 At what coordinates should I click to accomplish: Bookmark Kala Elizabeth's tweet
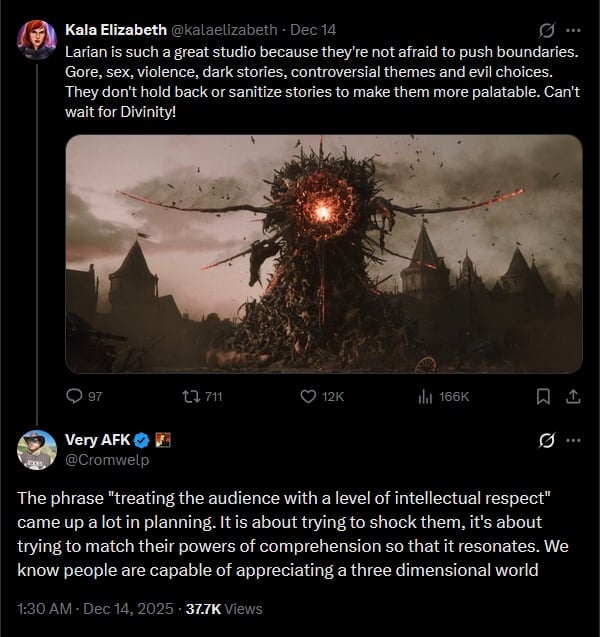pos(543,397)
